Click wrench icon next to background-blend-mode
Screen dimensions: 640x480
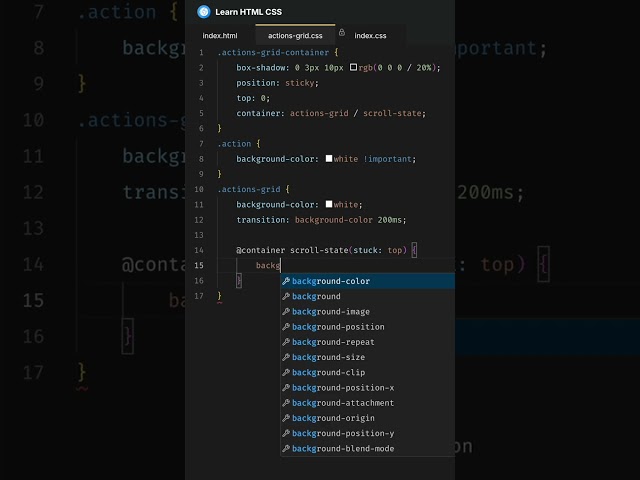pos(286,449)
